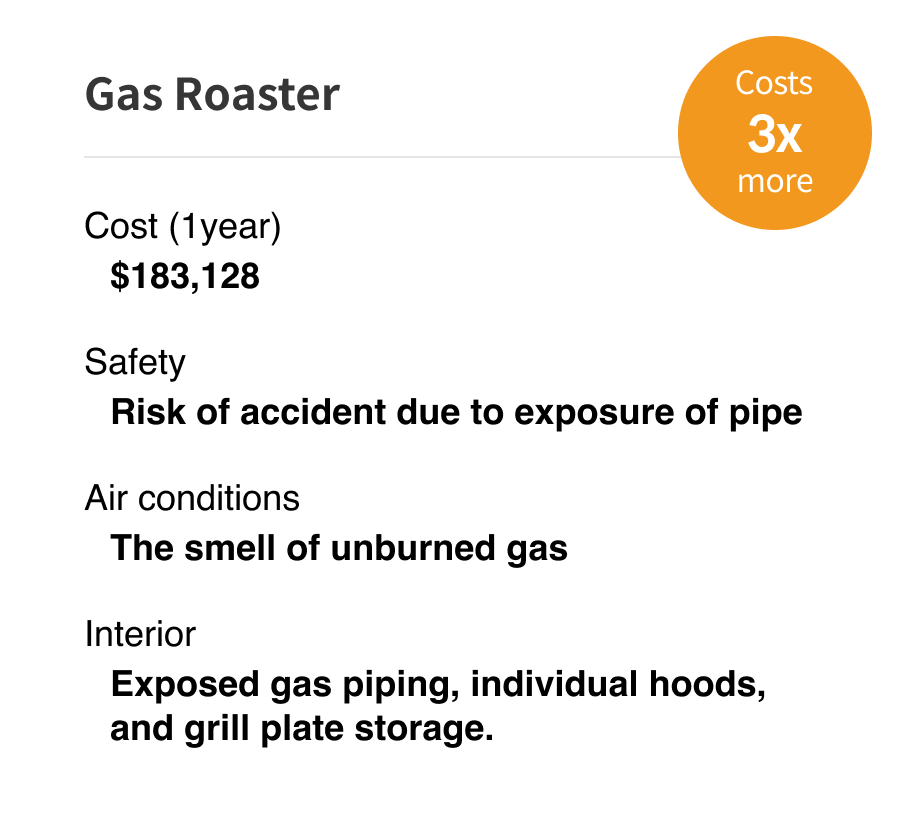The width and height of the screenshot is (904, 832).
Task: Click the word gas in Air conditions description
Action: 537,550
